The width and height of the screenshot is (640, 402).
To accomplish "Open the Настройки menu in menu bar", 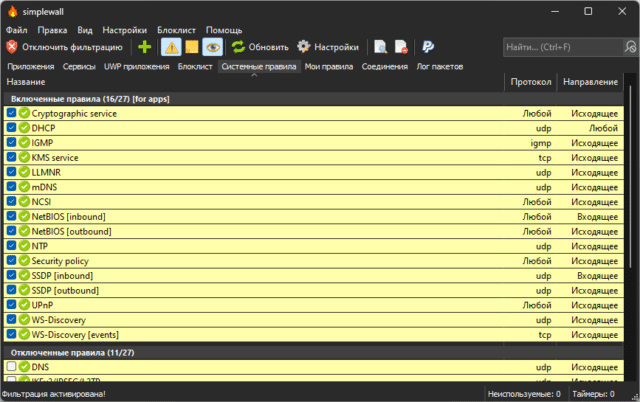I will 124,30.
